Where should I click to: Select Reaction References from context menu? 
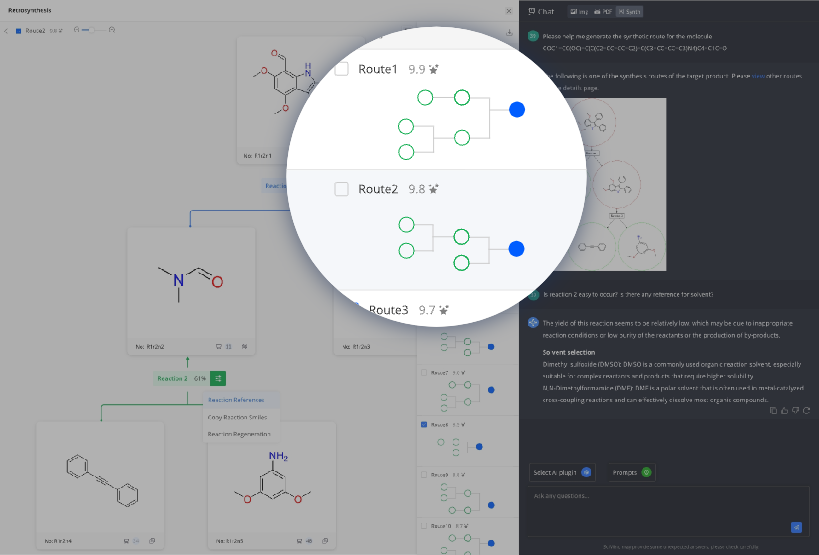[x=236, y=400]
